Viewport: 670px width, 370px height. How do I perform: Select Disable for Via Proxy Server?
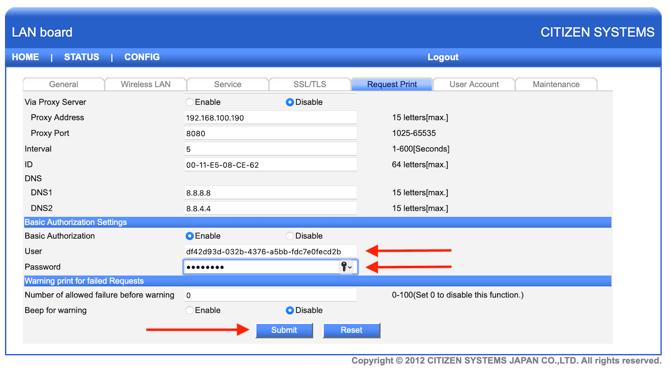(x=290, y=102)
